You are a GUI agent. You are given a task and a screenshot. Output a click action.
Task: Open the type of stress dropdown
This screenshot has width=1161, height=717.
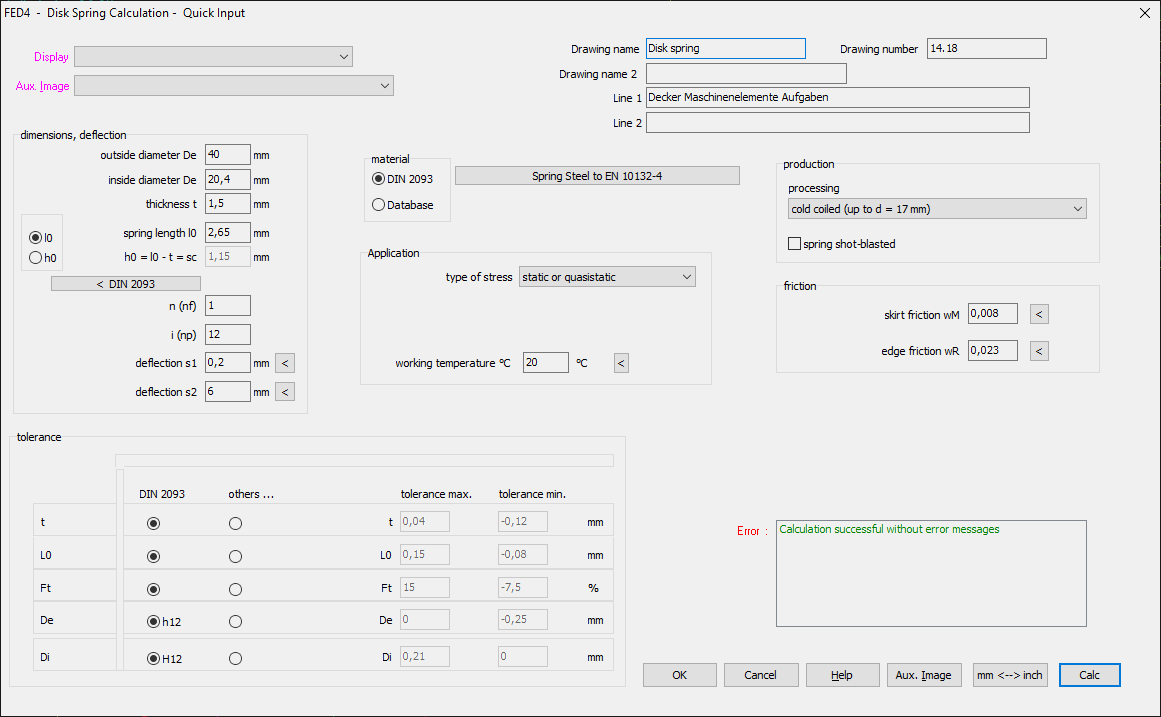(607, 277)
